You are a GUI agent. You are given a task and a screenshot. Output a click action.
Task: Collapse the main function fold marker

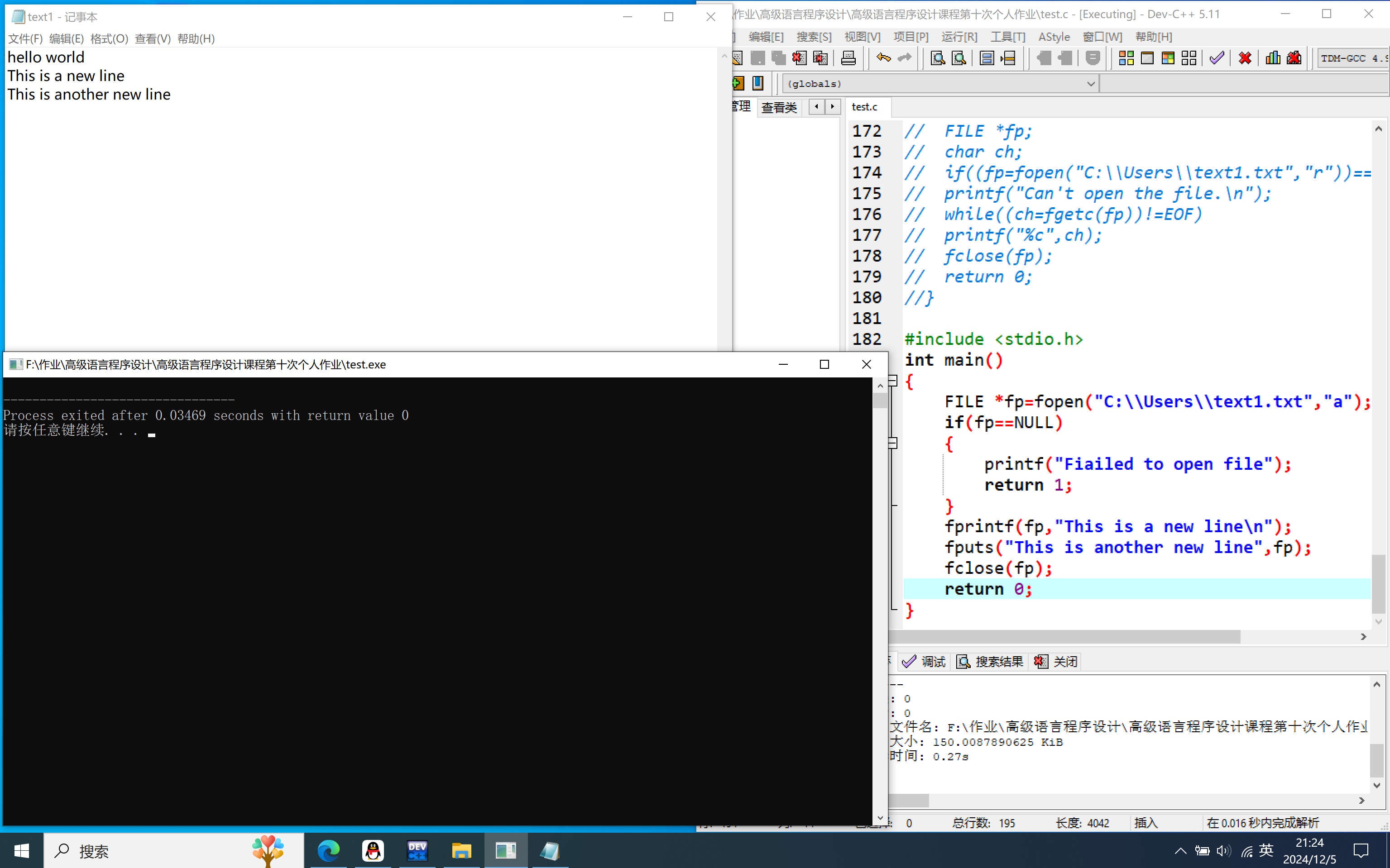pos(892,381)
